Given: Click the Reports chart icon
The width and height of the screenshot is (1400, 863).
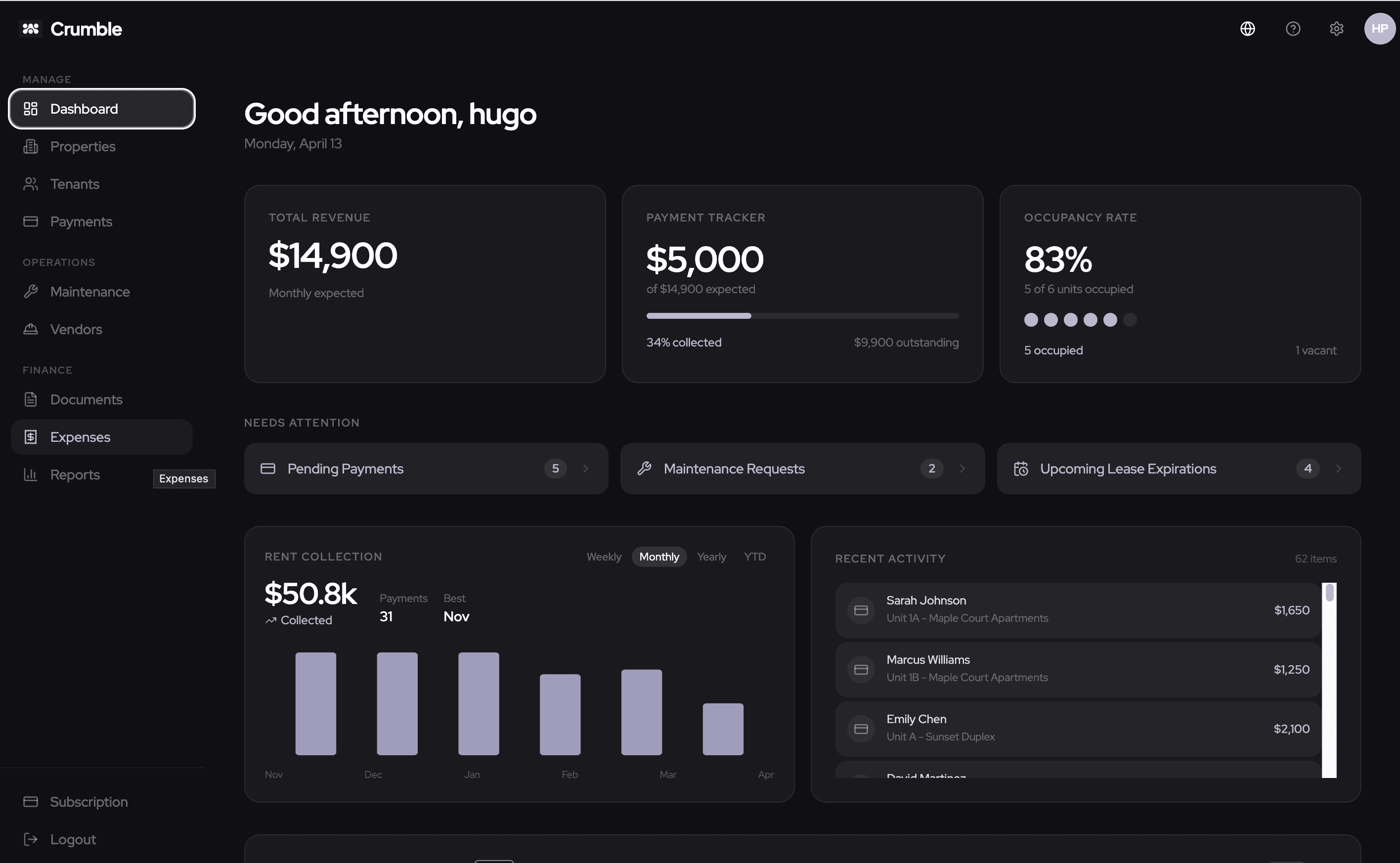Looking at the screenshot, I should point(31,475).
